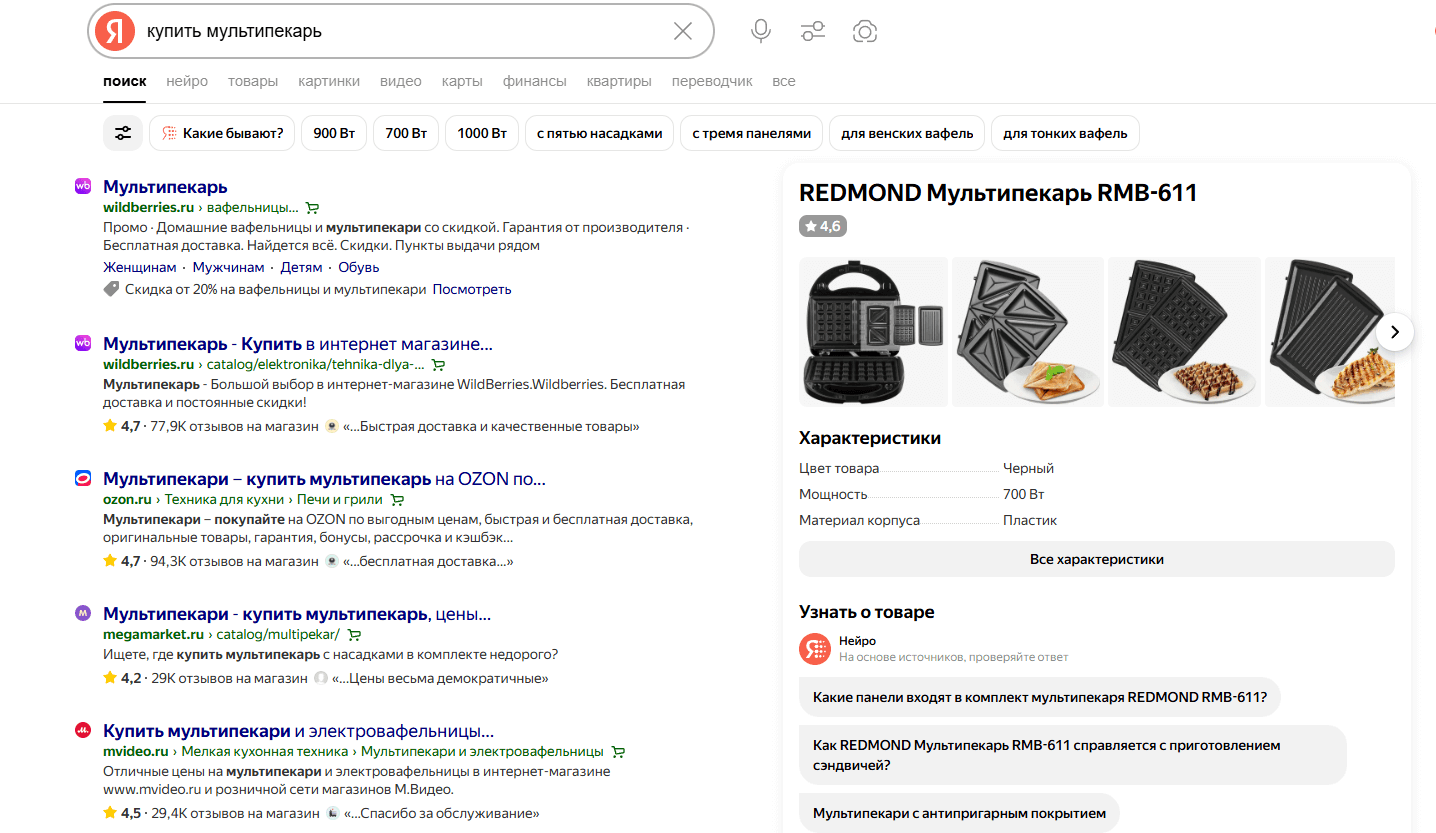The image size is (1436, 833).
Task: Open megamarket 'Мультипекари - купить мультипекарь, цены' link
Action: (x=297, y=614)
